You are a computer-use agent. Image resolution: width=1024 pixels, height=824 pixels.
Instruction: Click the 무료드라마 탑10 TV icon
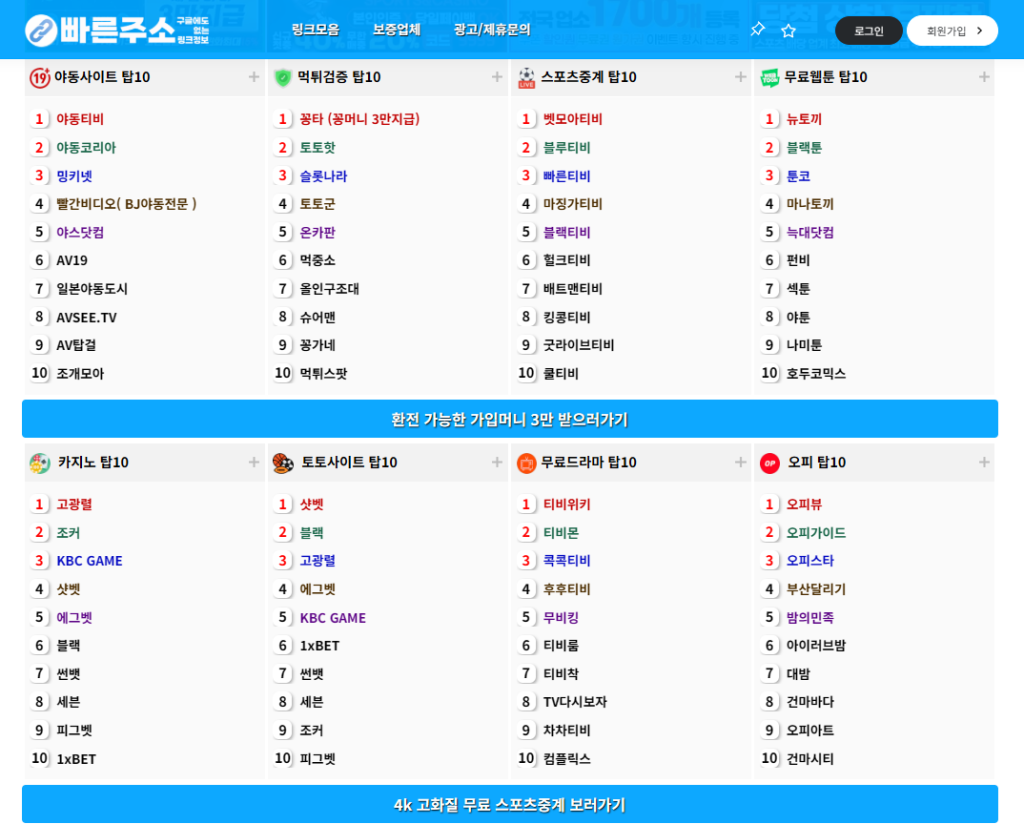[x=526, y=463]
